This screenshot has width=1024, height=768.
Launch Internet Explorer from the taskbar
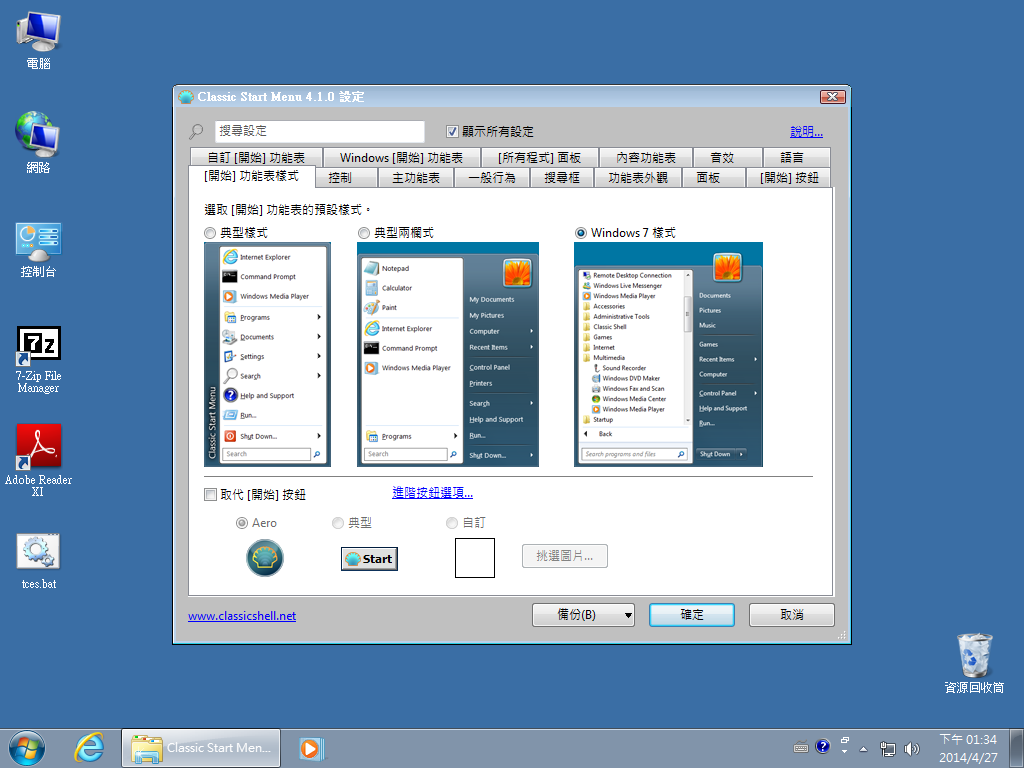[89, 748]
